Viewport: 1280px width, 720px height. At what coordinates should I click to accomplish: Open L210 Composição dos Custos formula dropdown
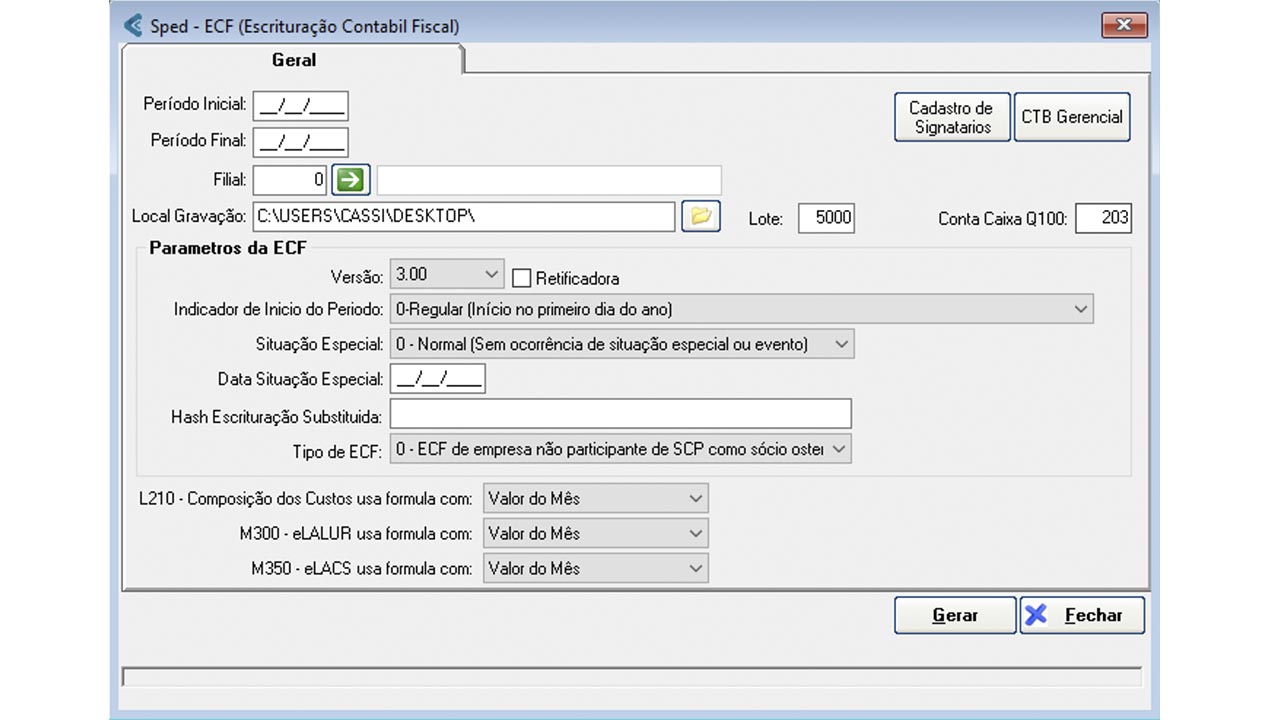coord(595,498)
